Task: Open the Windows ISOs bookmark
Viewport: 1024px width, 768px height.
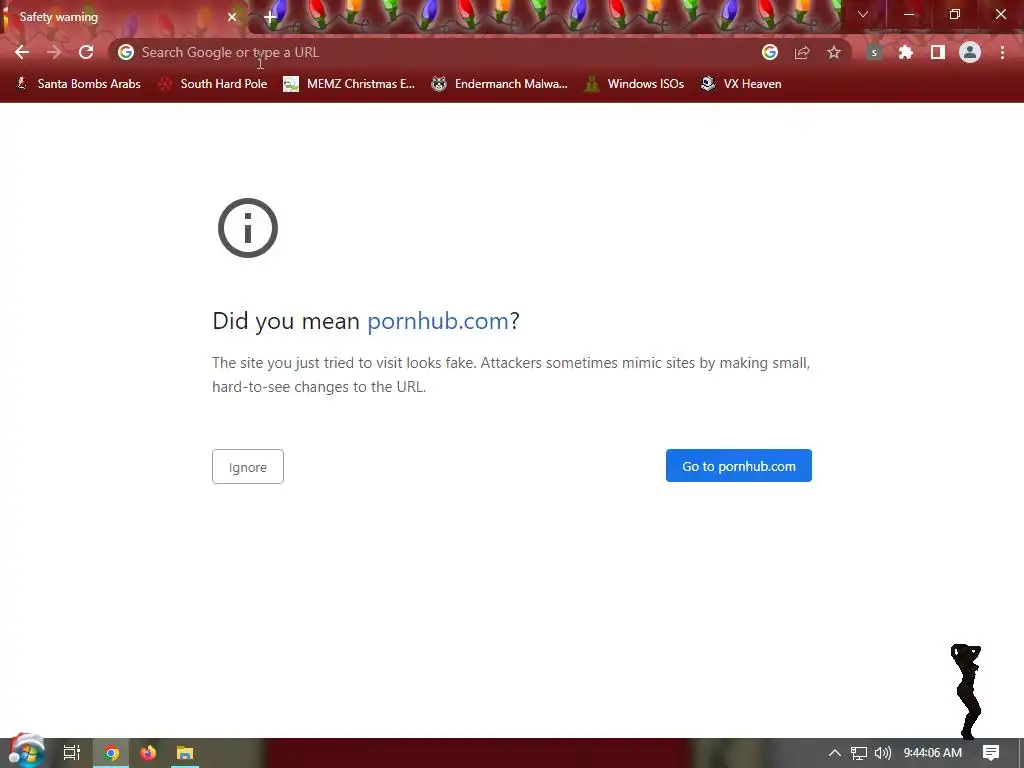Action: click(x=634, y=84)
